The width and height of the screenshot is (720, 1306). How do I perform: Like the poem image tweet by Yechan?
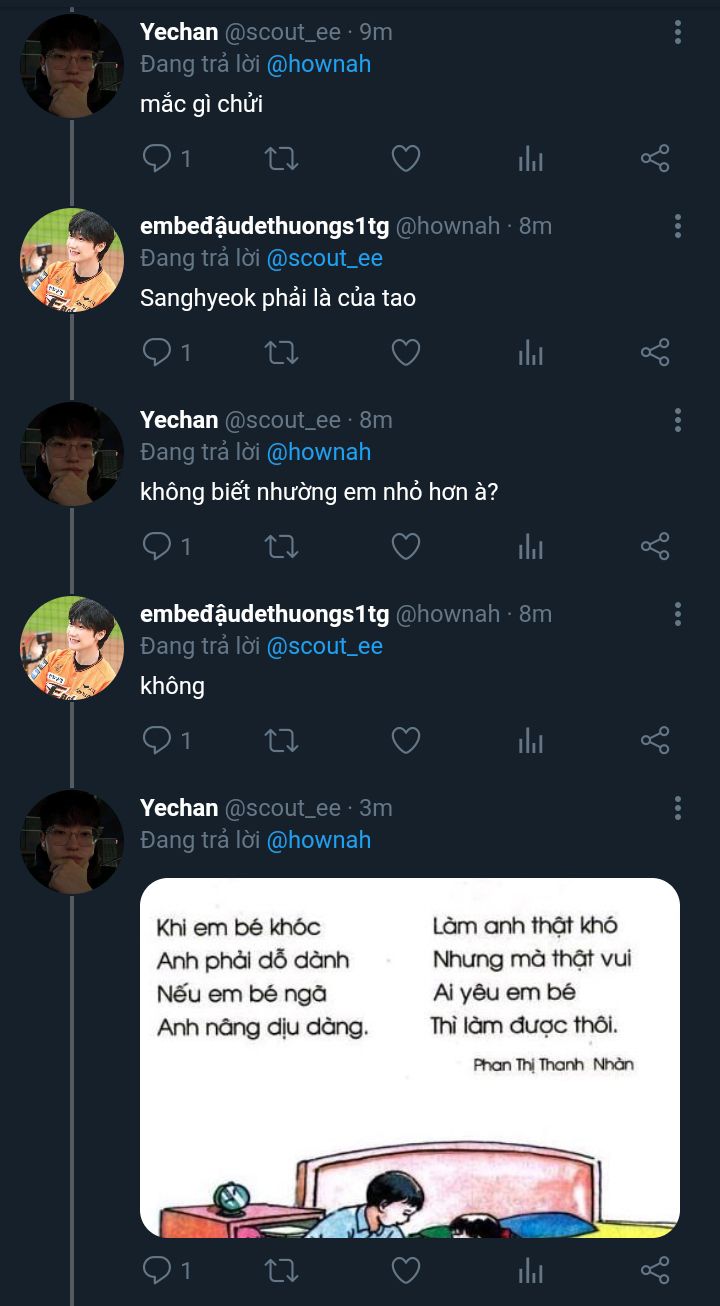tap(405, 1270)
